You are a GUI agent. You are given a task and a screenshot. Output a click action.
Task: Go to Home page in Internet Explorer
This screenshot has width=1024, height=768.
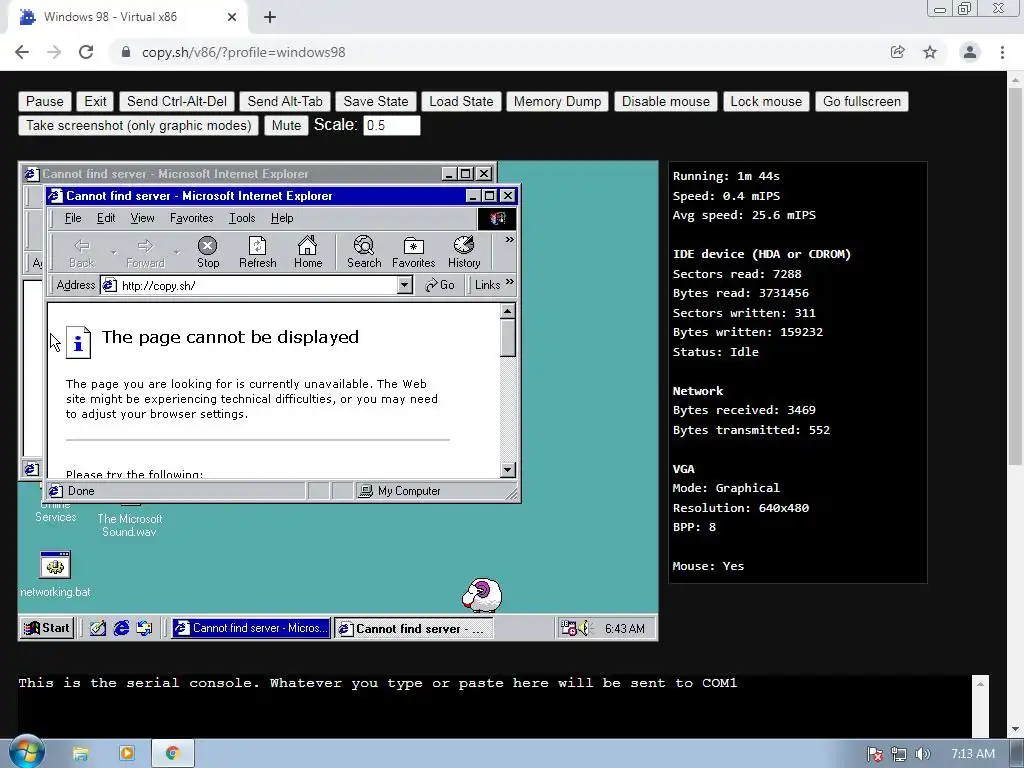(308, 252)
